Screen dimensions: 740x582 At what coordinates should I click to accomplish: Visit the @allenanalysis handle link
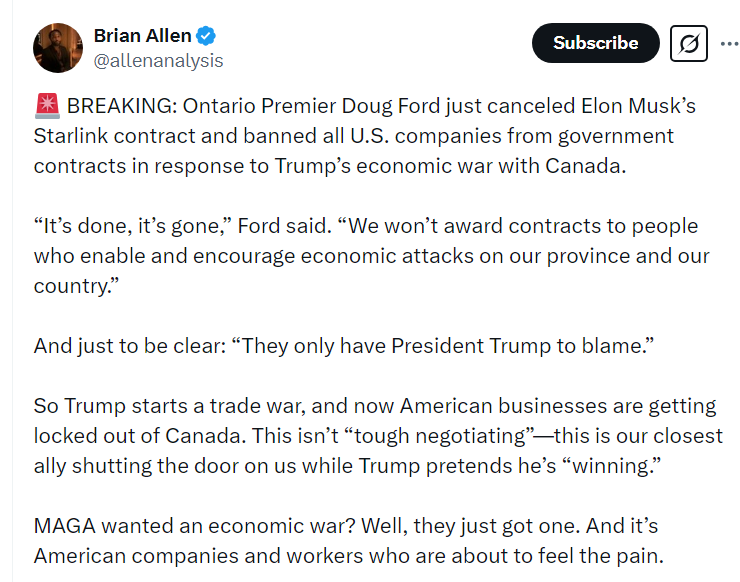(x=158, y=61)
